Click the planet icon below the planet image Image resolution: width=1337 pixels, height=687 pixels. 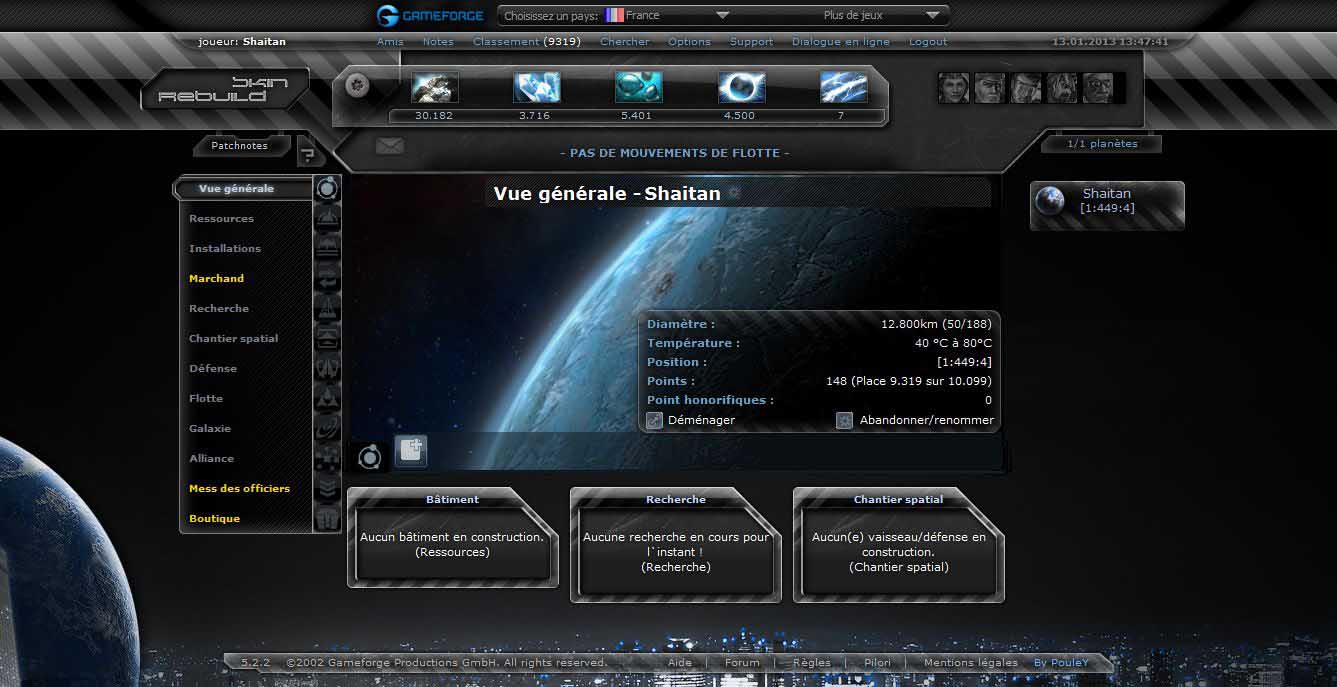pos(369,457)
